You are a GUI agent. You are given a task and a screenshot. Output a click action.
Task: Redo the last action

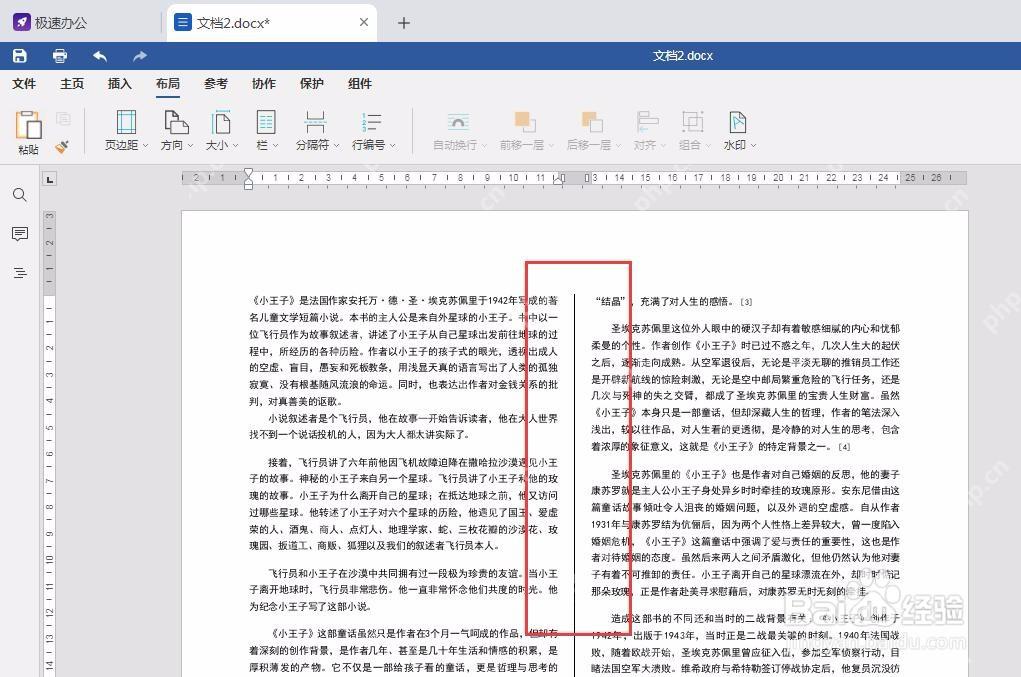pyautogui.click(x=140, y=56)
